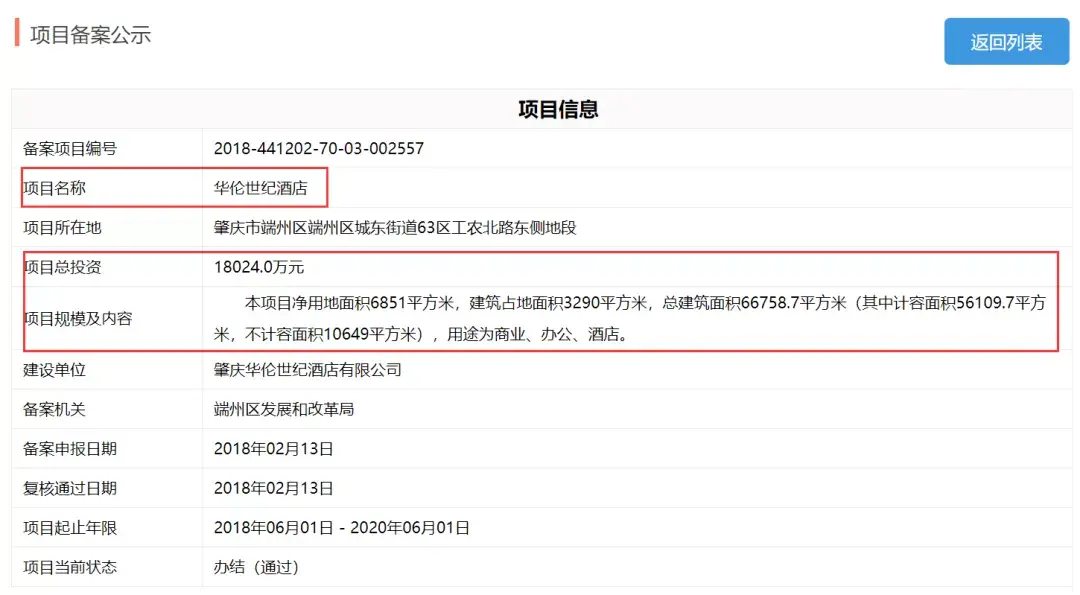Click the 项目规模及内容 row label
The width and height of the screenshot is (1080, 595).
(x=78, y=319)
